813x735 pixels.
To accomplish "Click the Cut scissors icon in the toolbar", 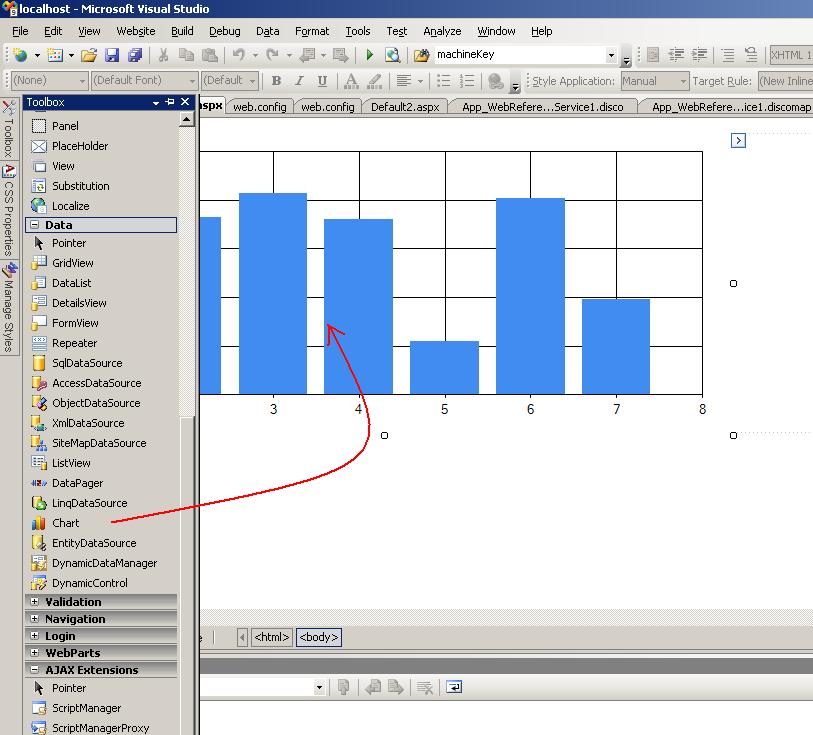I will (x=163, y=54).
